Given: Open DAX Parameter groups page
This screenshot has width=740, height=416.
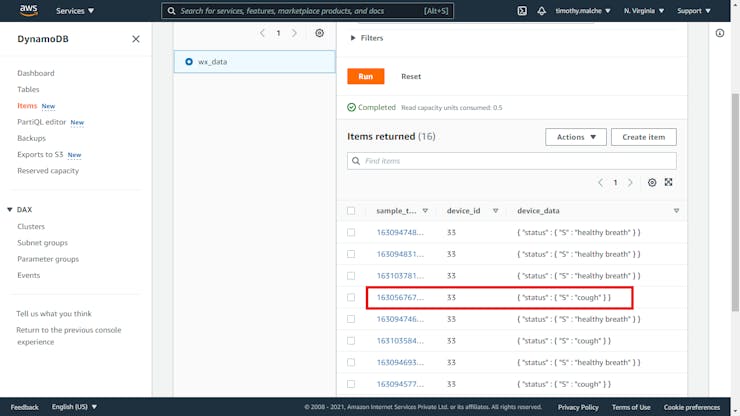Looking at the screenshot, I should (x=48, y=259).
